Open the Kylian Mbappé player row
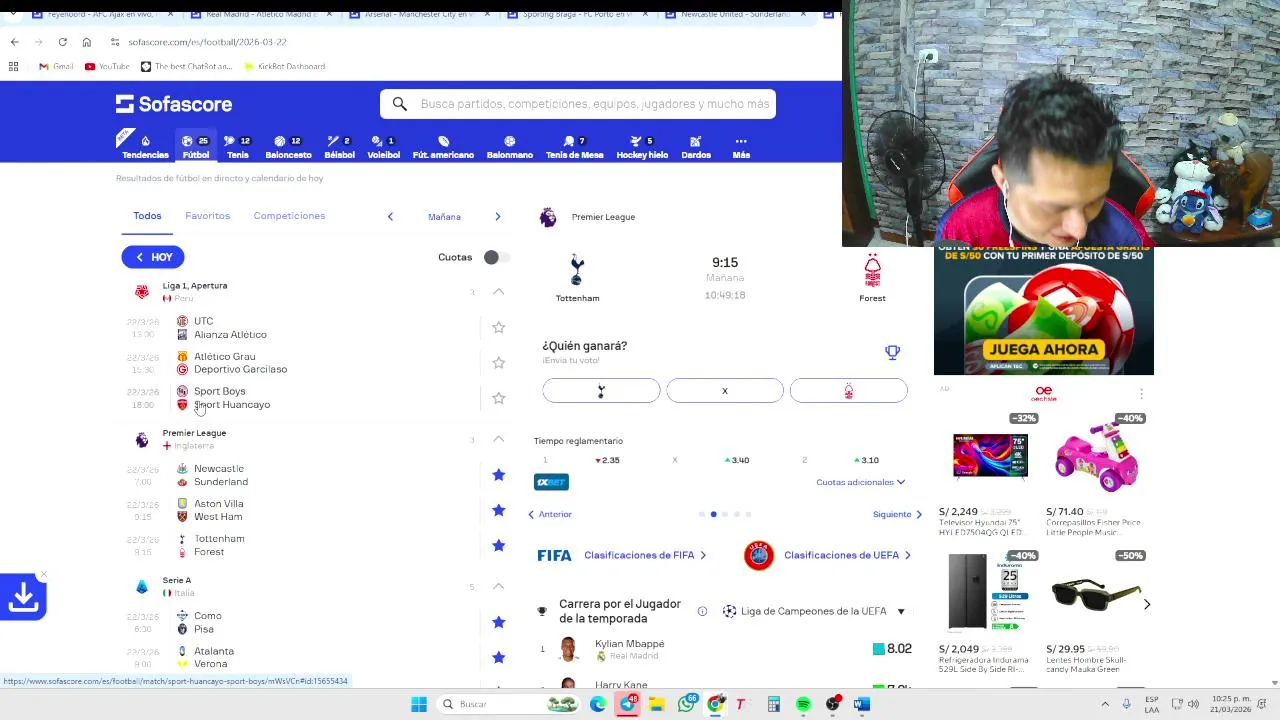 click(x=725, y=650)
